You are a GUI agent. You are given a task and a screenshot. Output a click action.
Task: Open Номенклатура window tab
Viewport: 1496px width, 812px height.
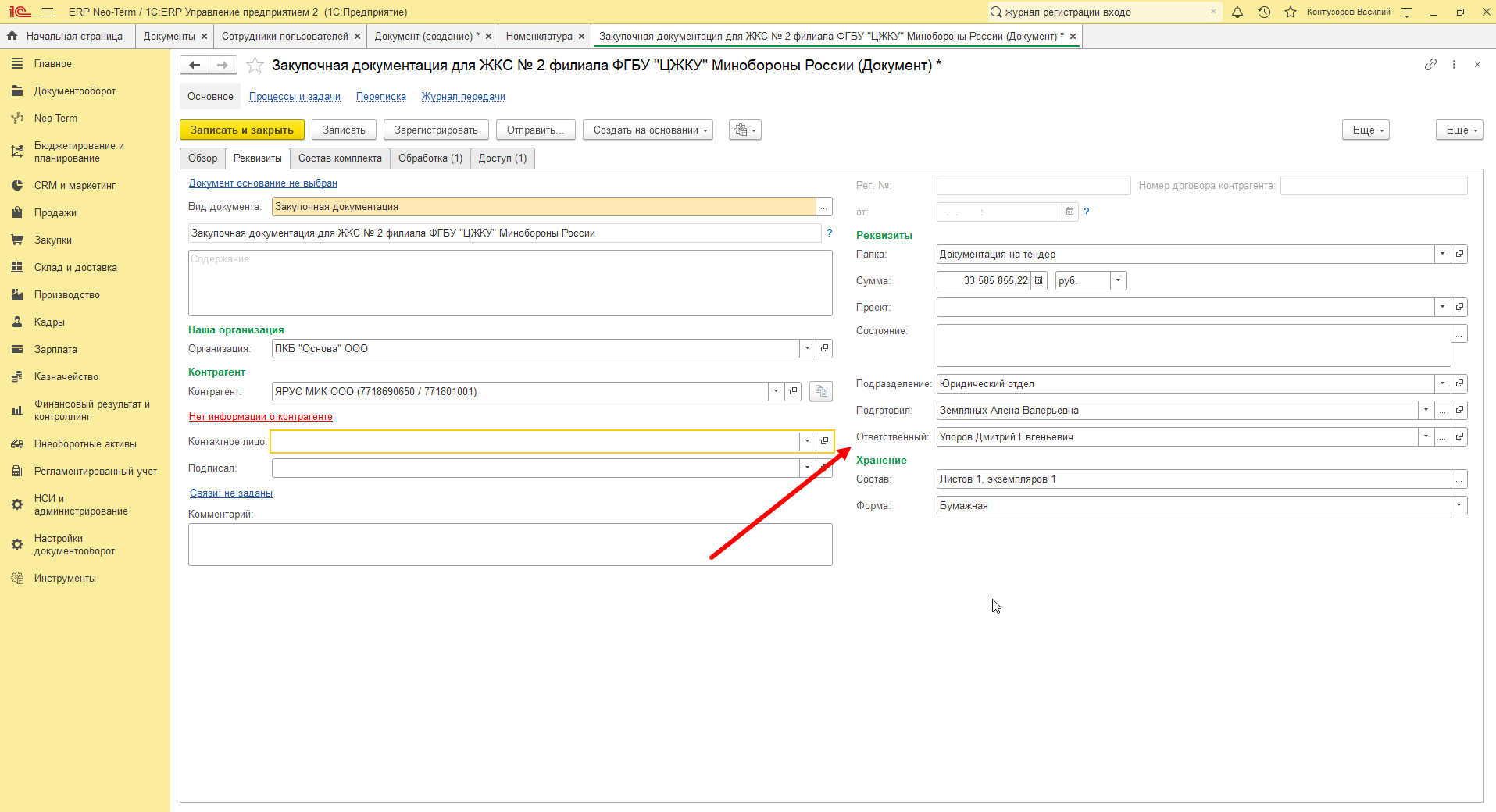539,36
